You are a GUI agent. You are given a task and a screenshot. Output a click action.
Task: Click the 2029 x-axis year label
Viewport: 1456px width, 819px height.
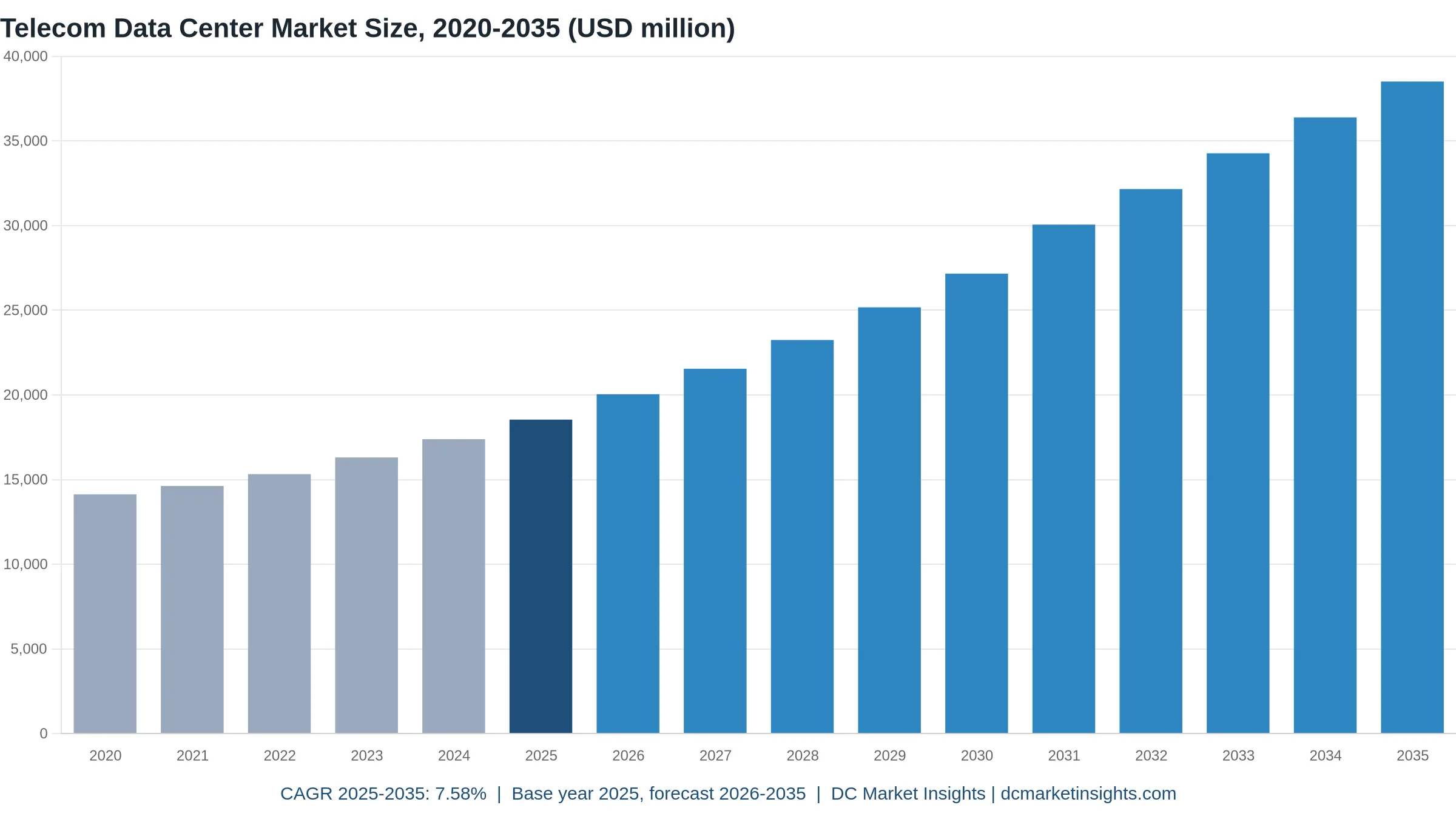(889, 756)
